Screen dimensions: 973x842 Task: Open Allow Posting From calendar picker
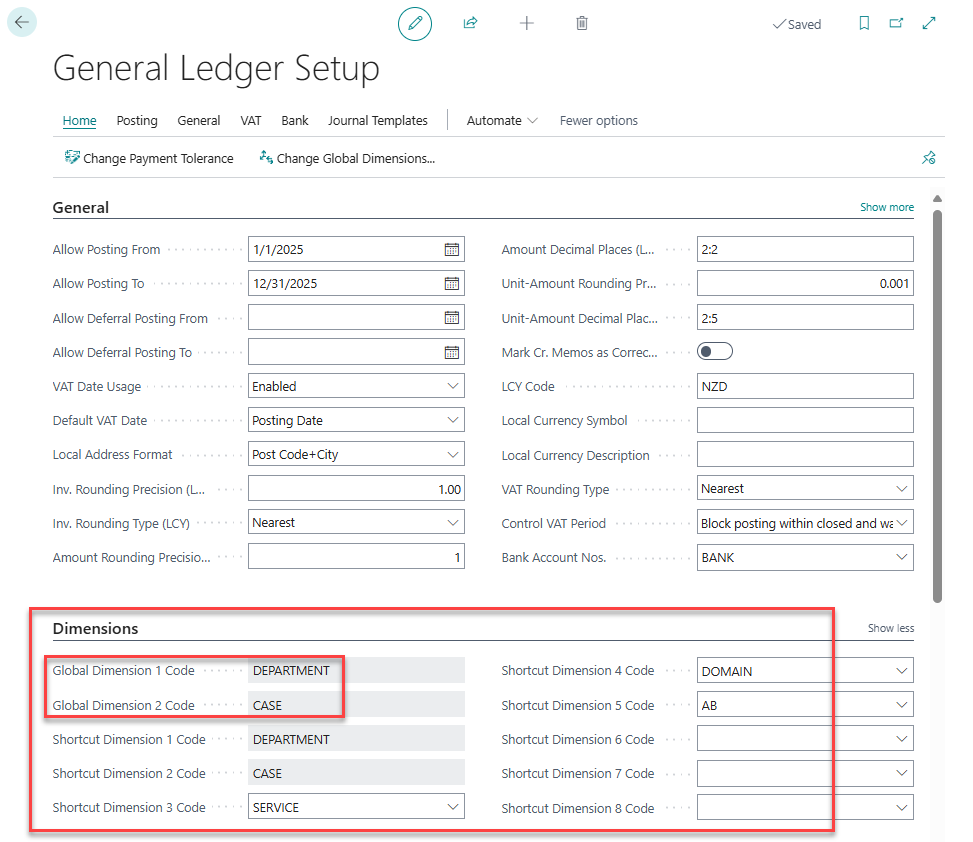[x=452, y=250]
